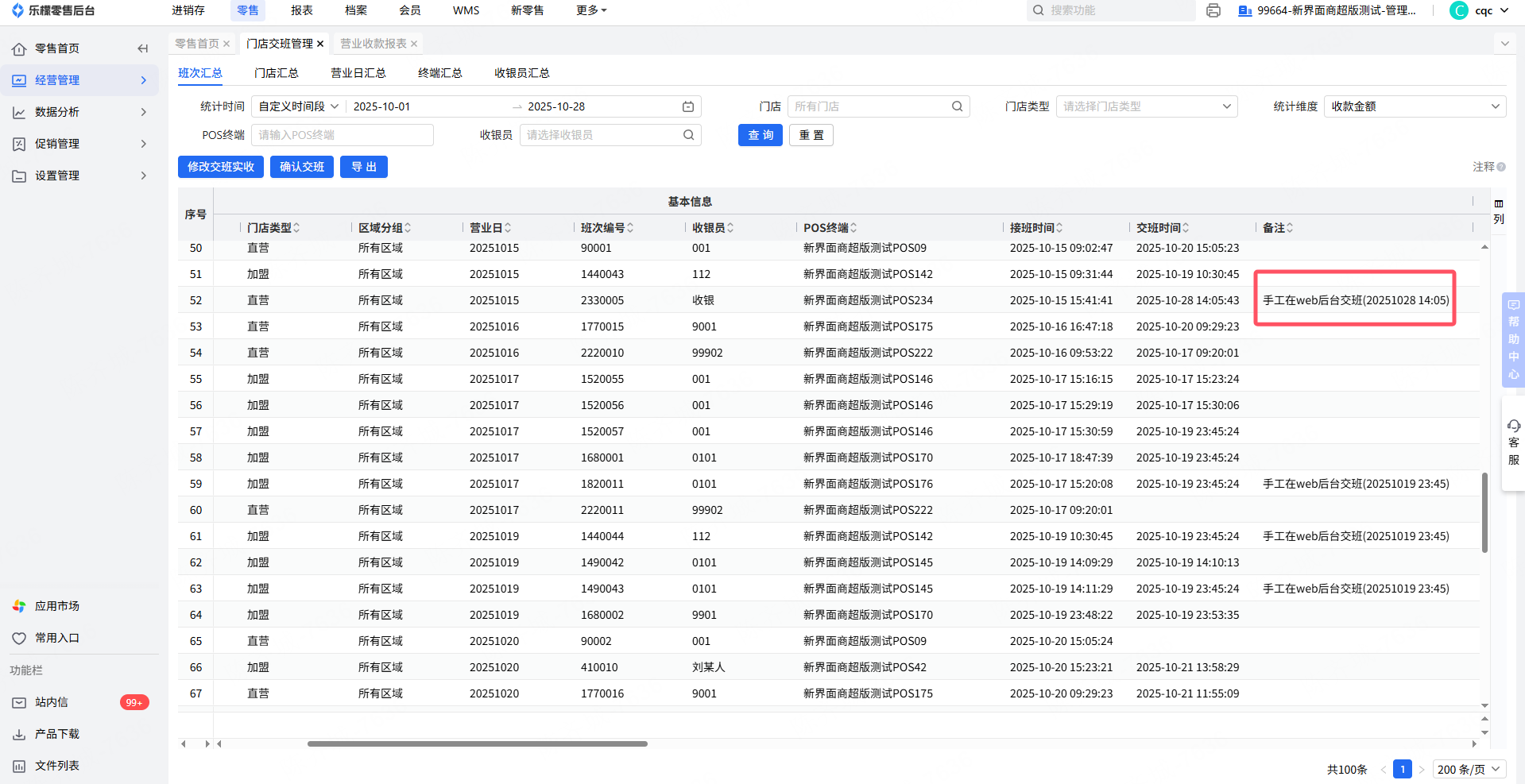Screen dimensions: 1525x784
Task: Click the POS终端 input field
Action: point(342,135)
